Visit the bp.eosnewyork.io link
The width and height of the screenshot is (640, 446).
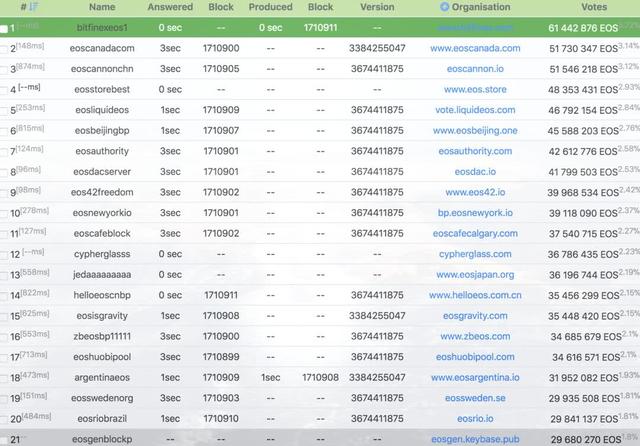[475, 213]
